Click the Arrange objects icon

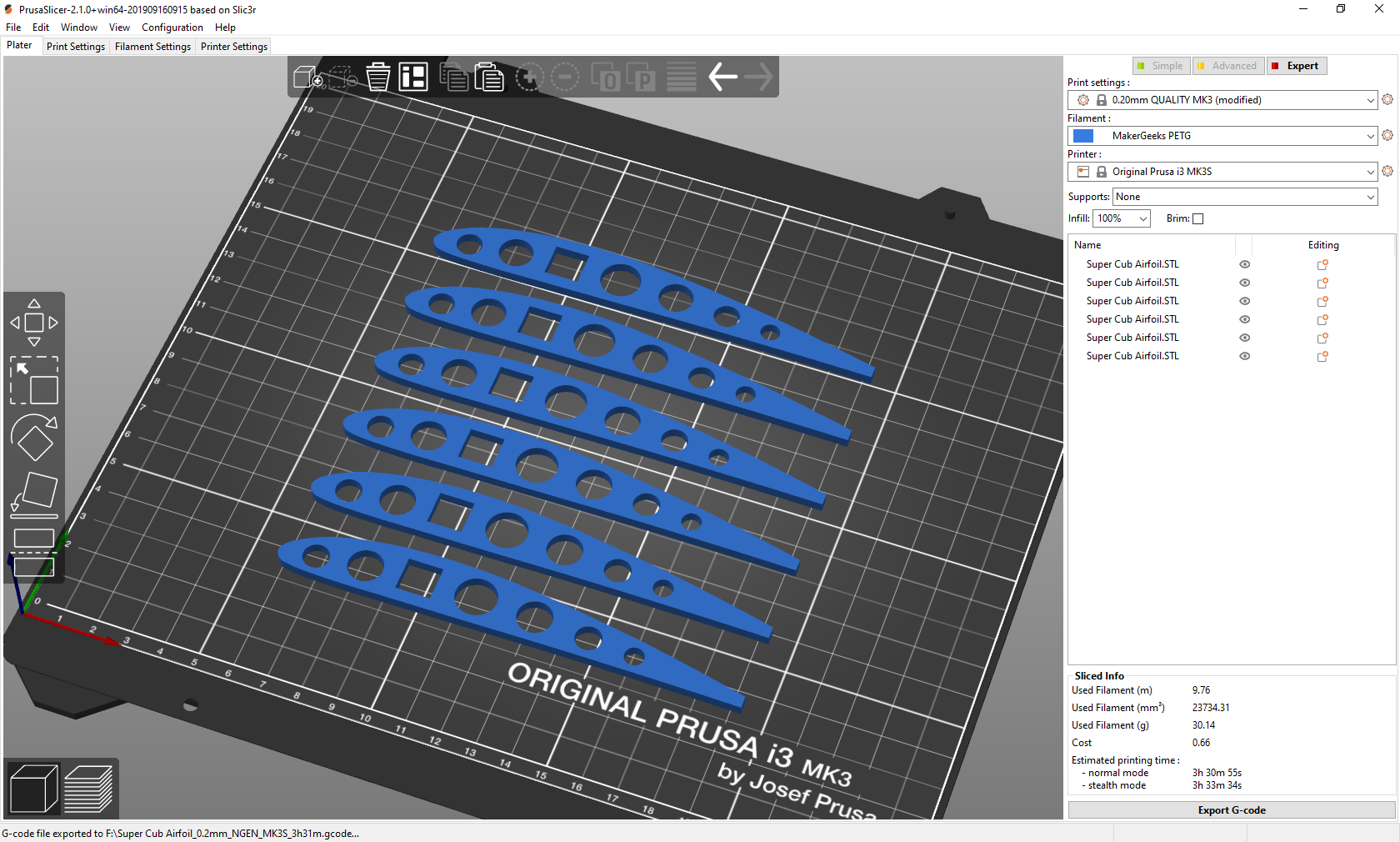pyautogui.click(x=413, y=77)
